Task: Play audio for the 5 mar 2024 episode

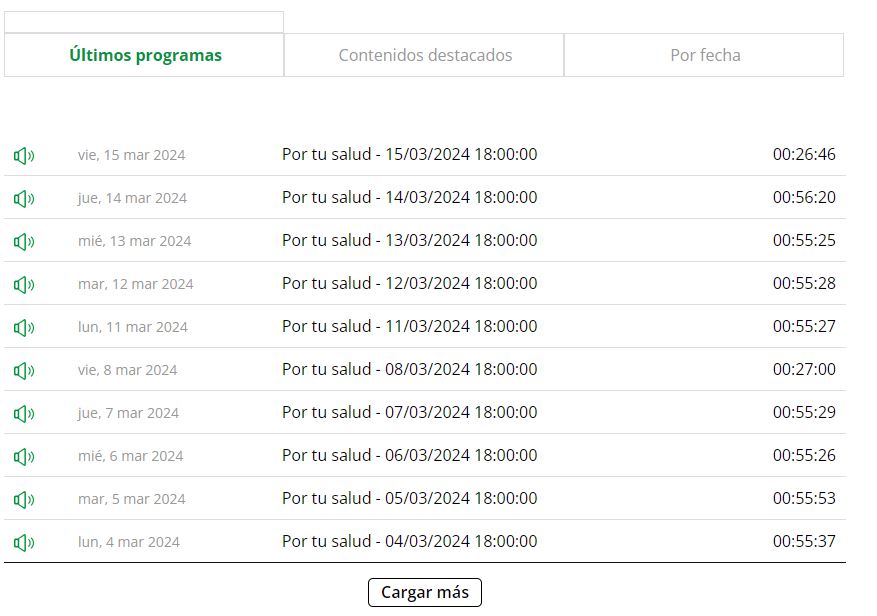Action: pyautogui.click(x=24, y=499)
